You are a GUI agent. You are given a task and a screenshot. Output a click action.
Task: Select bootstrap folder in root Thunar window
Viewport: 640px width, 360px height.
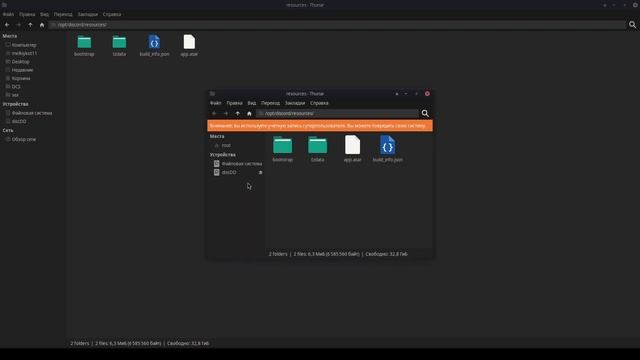coord(282,149)
